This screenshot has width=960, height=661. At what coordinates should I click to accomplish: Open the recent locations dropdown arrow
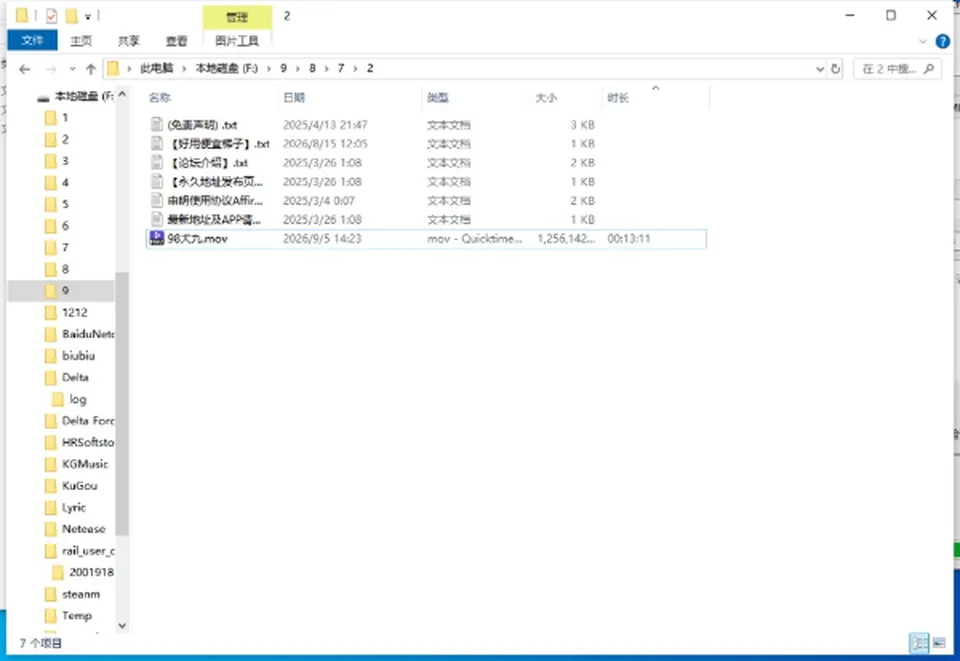click(72, 69)
